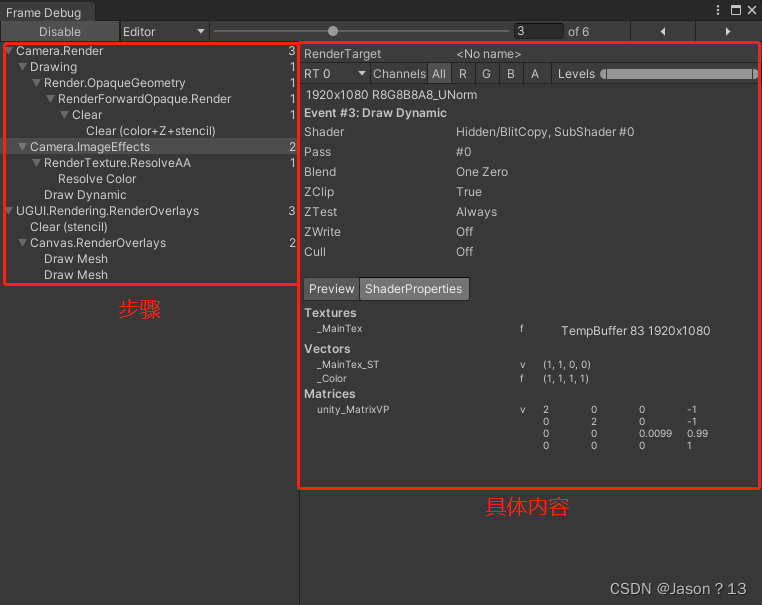Toggle the A channel view
The height and width of the screenshot is (605, 762).
tap(535, 74)
